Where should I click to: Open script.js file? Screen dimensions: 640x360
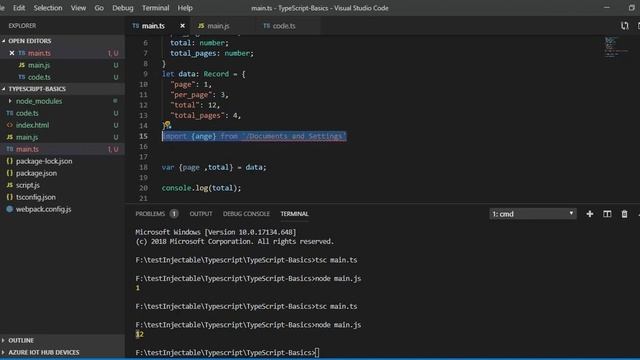[28, 185]
